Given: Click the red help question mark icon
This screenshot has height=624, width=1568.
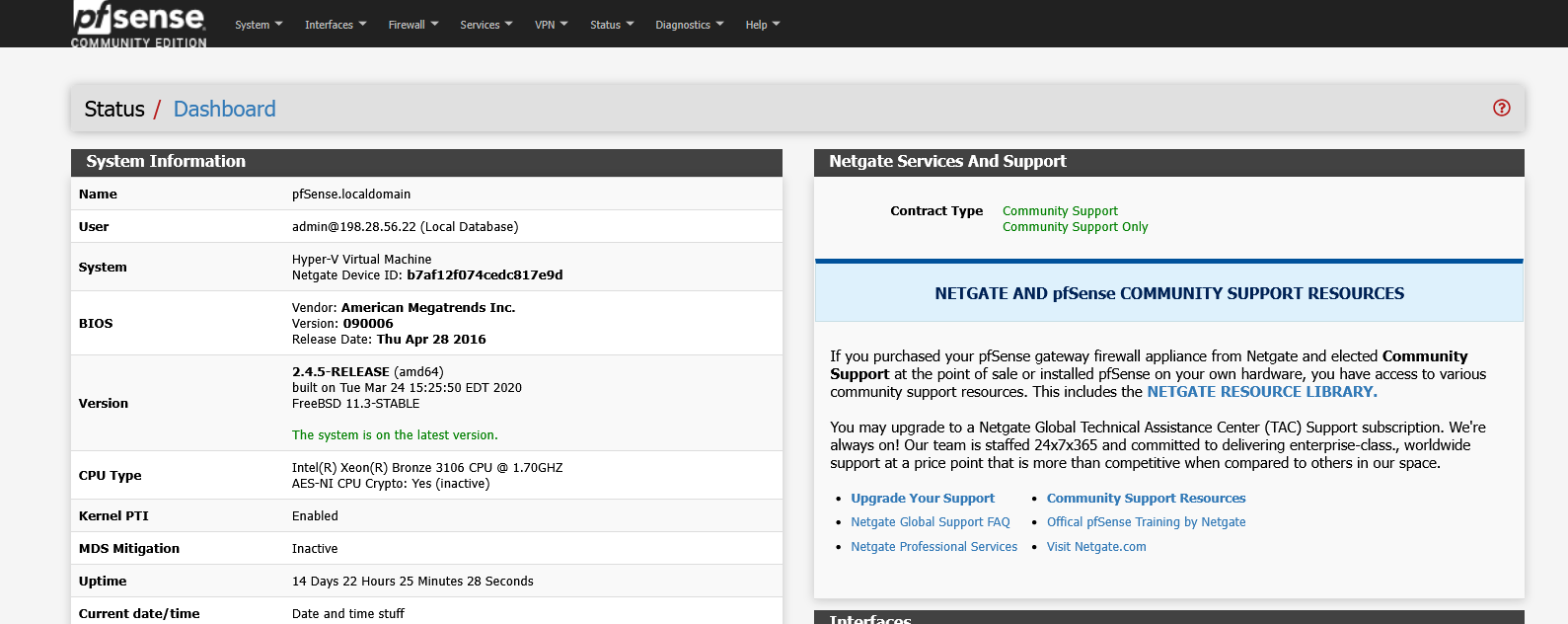Looking at the screenshot, I should [x=1501, y=108].
